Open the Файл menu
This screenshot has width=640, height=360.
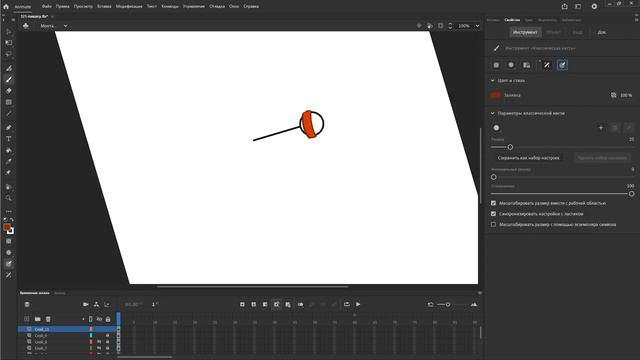click(47, 7)
